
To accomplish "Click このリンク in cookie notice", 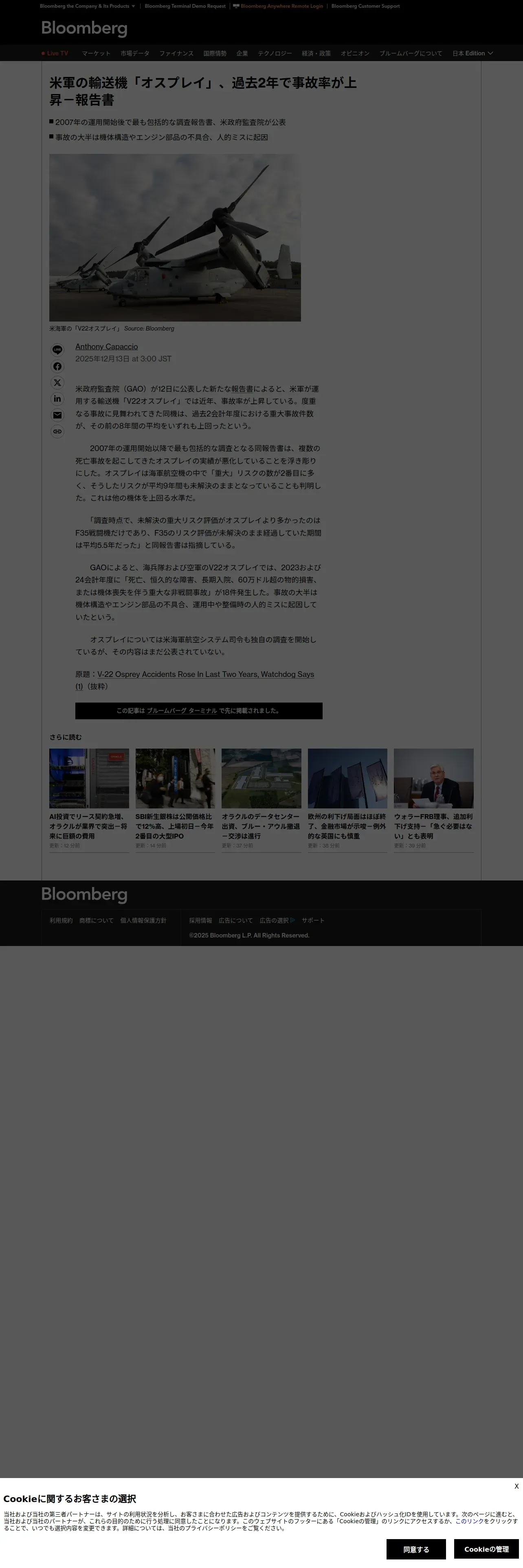I will click(x=469, y=1520).
